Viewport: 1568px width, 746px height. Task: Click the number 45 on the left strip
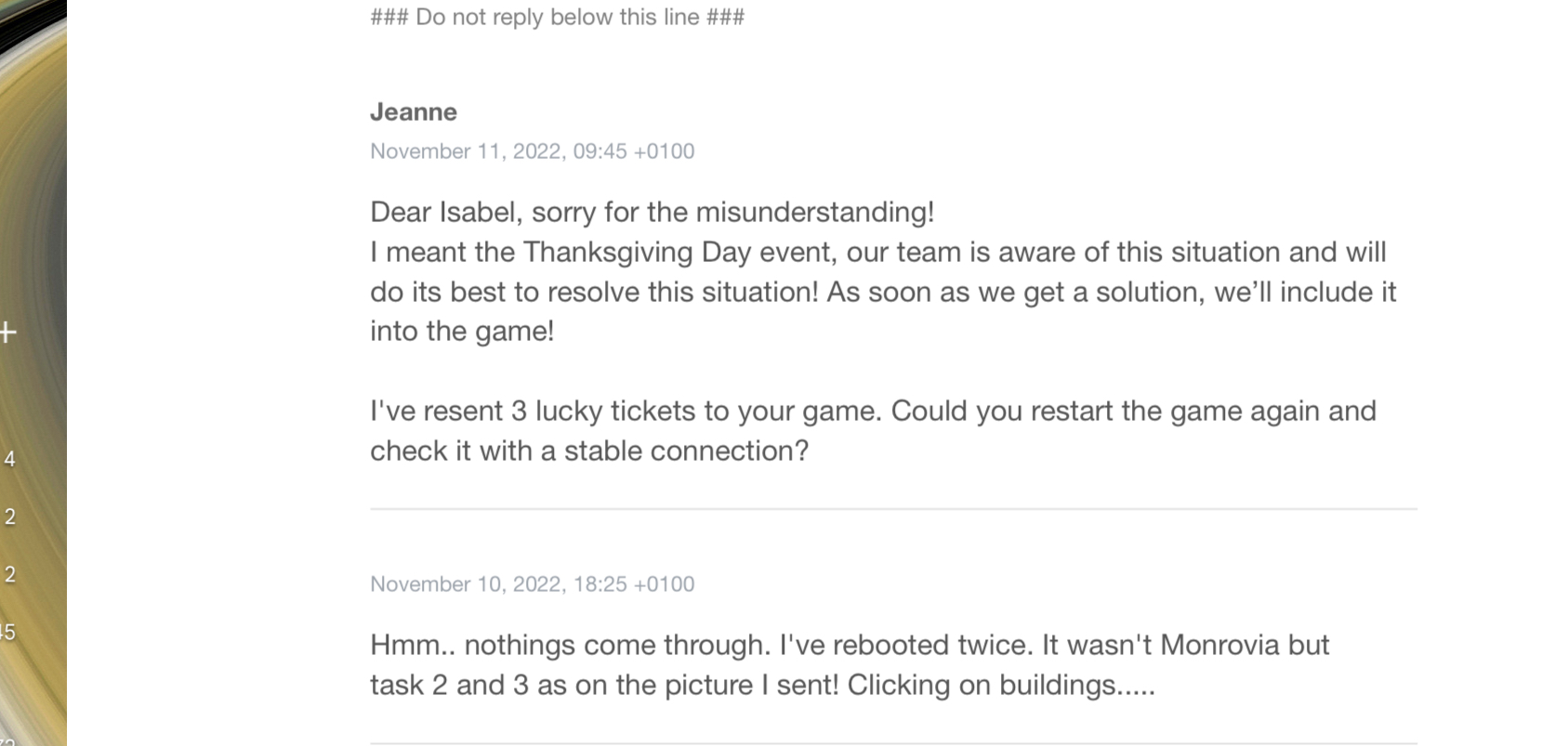coord(7,633)
